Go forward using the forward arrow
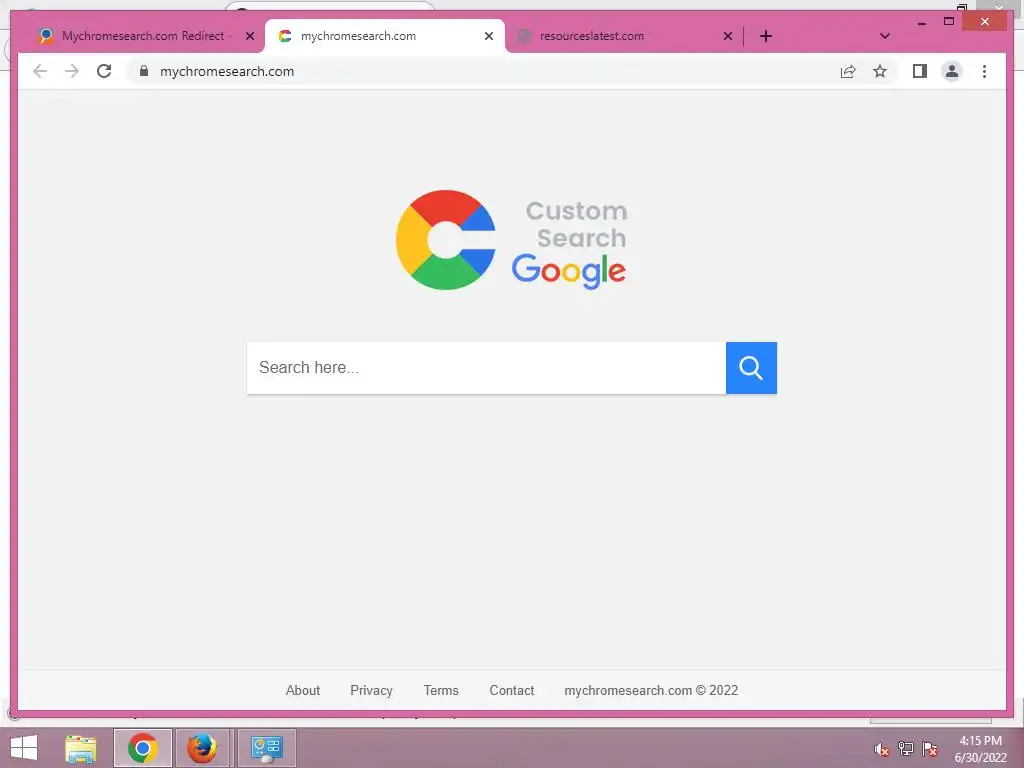 coord(72,71)
